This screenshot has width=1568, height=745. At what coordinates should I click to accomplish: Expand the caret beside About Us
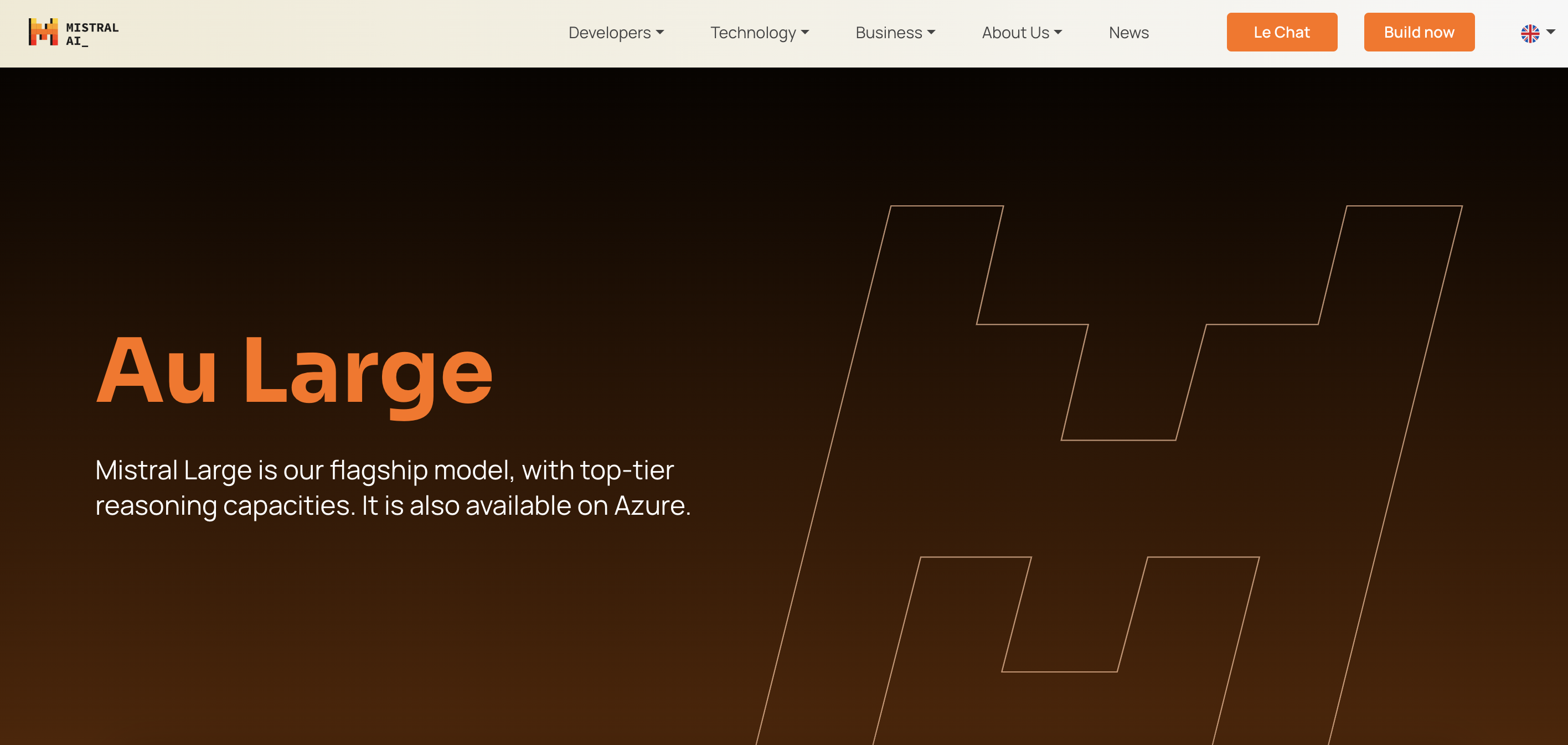point(1058,33)
